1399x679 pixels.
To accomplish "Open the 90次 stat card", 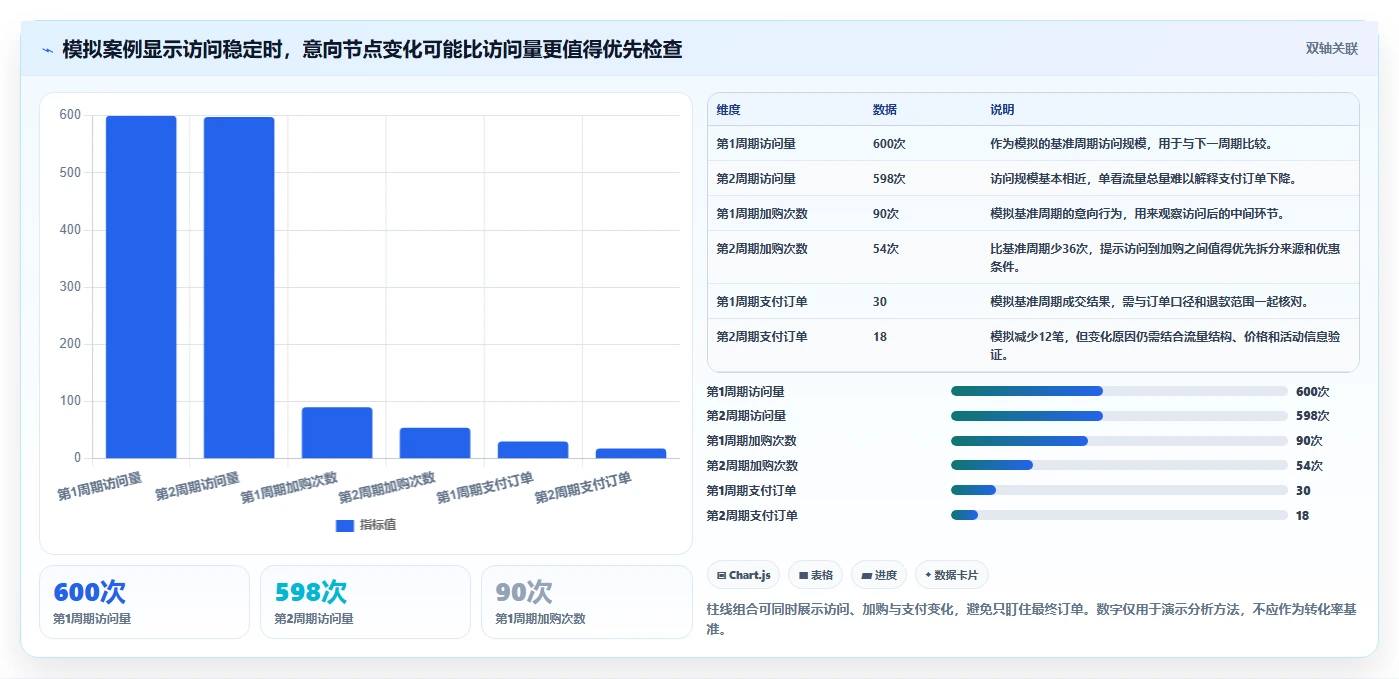I will [x=586, y=602].
